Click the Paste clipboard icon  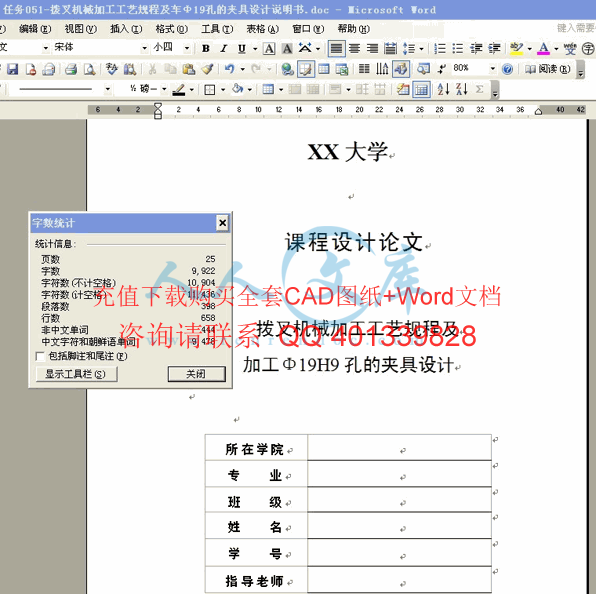click(x=189, y=69)
